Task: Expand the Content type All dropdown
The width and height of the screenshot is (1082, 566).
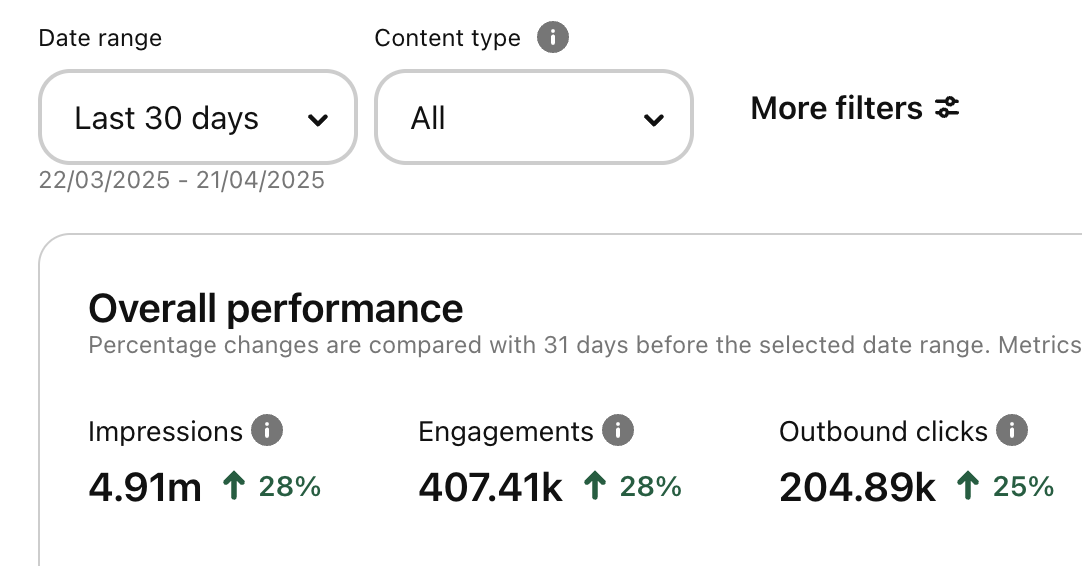Action: tap(533, 117)
